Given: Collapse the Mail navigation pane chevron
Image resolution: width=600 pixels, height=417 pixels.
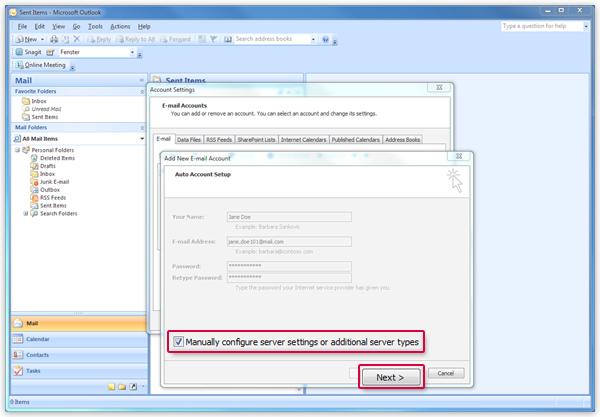Looking at the screenshot, I should [142, 80].
